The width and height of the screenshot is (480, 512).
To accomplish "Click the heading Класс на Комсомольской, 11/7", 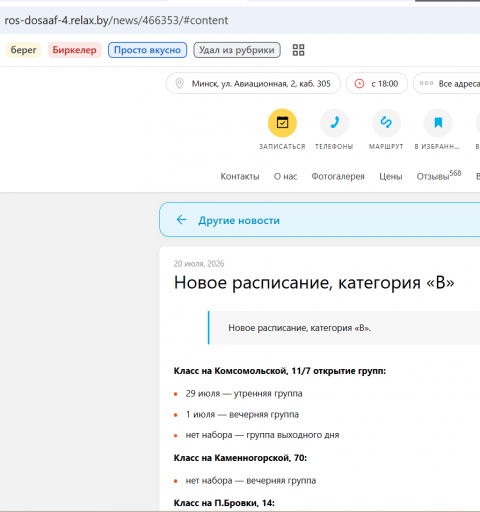I will coord(280,371).
